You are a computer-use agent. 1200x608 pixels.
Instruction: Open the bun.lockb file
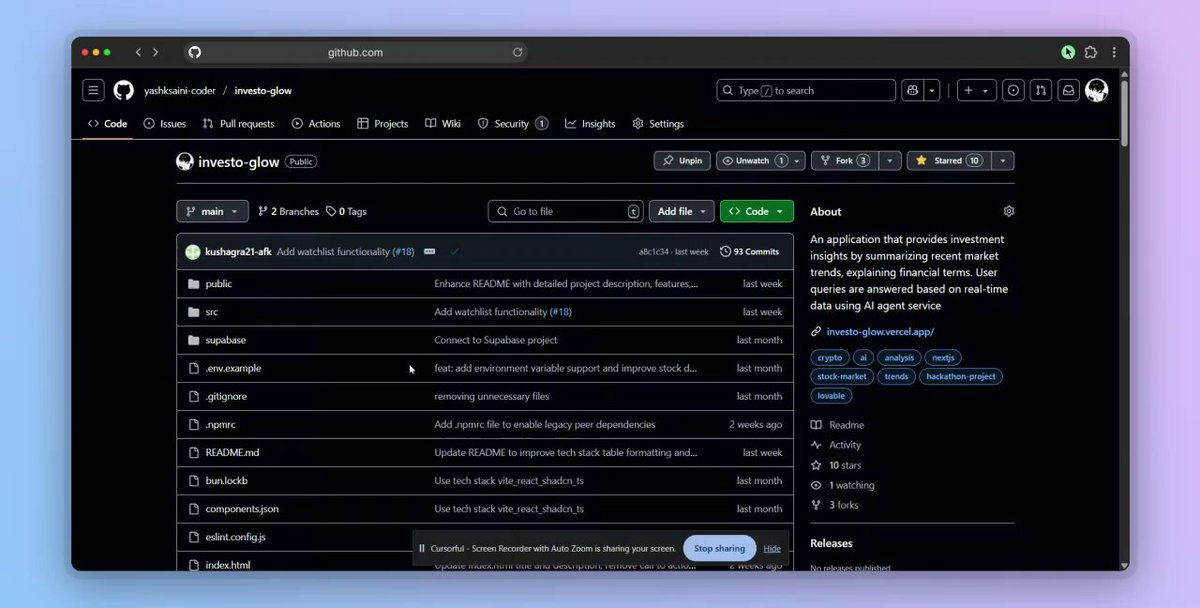(x=226, y=480)
